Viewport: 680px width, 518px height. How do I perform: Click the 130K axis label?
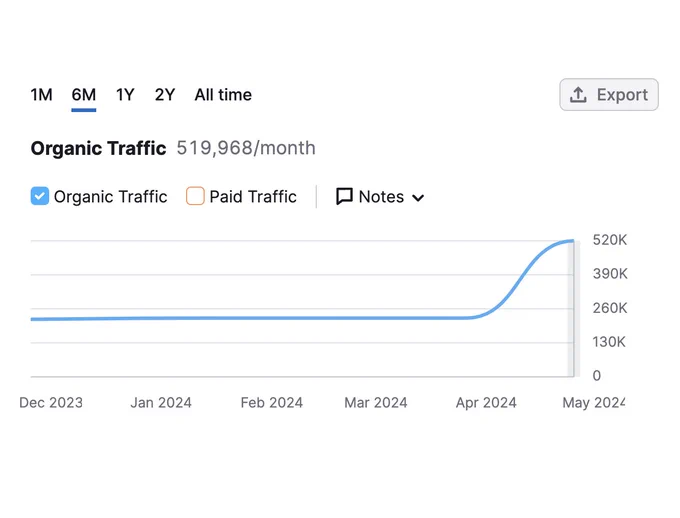[609, 342]
